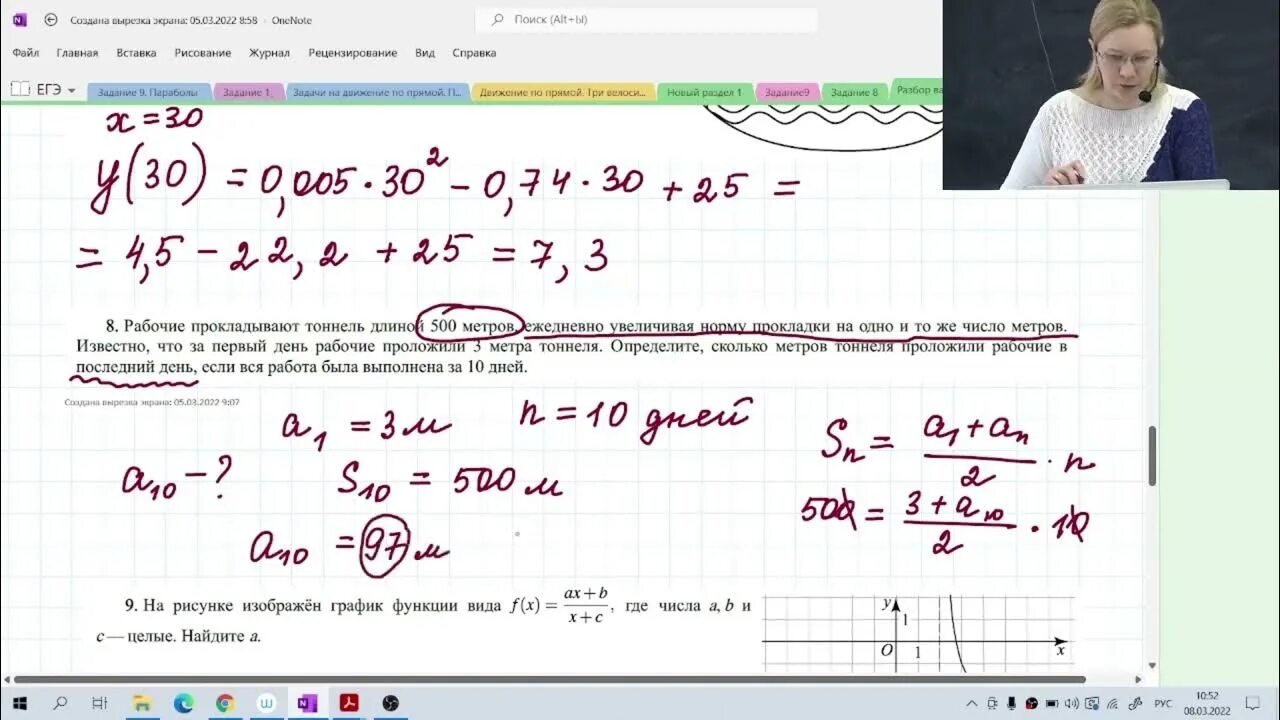1280x720 pixels.
Task: Click the back arrow button in title bar
Action: pos(51,19)
